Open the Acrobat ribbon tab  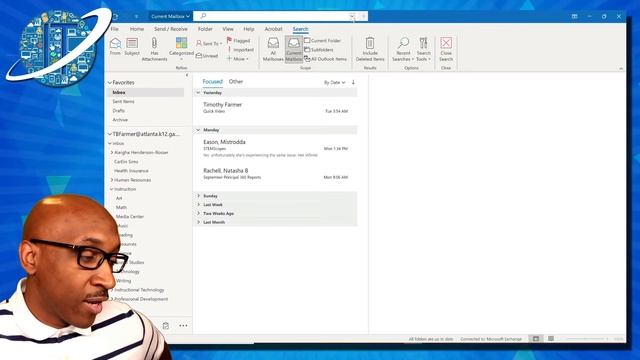tap(273, 29)
